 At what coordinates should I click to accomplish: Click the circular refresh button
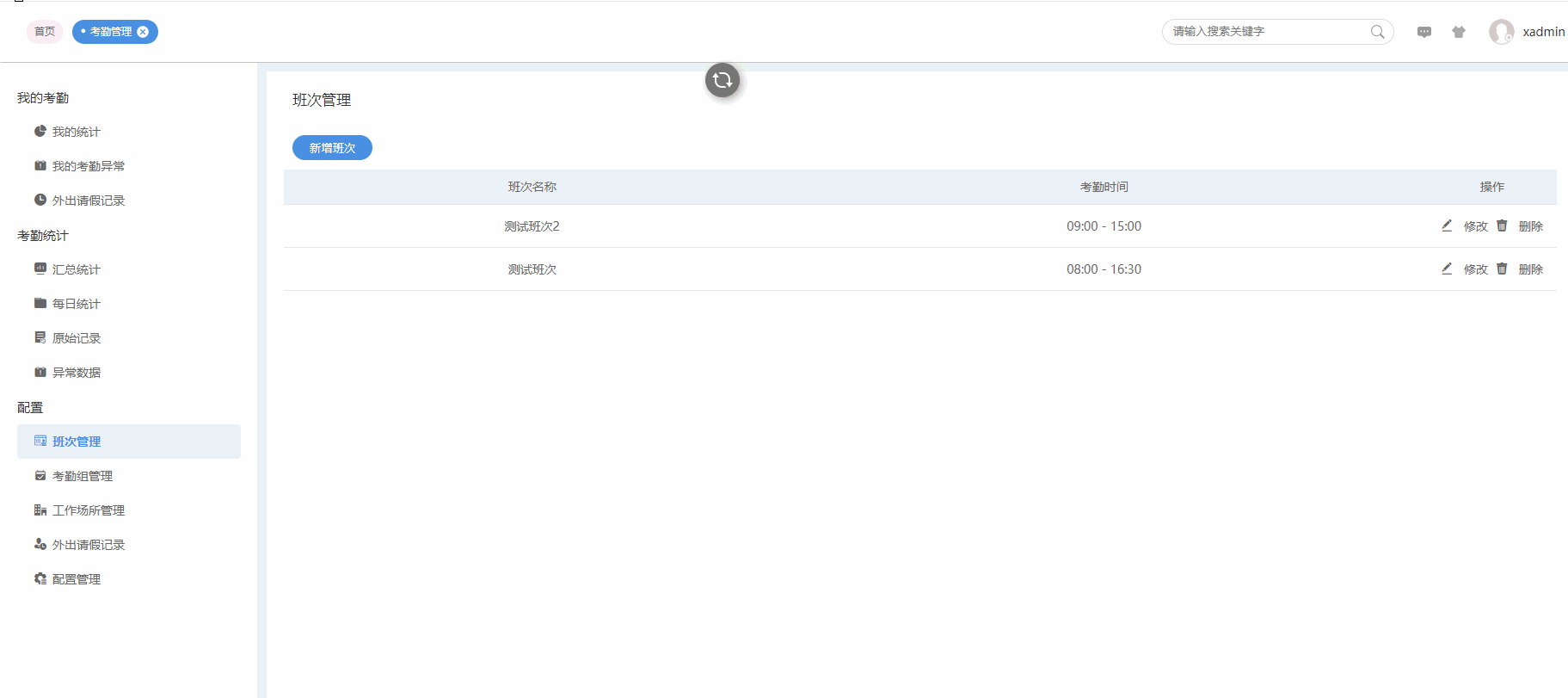(x=723, y=80)
